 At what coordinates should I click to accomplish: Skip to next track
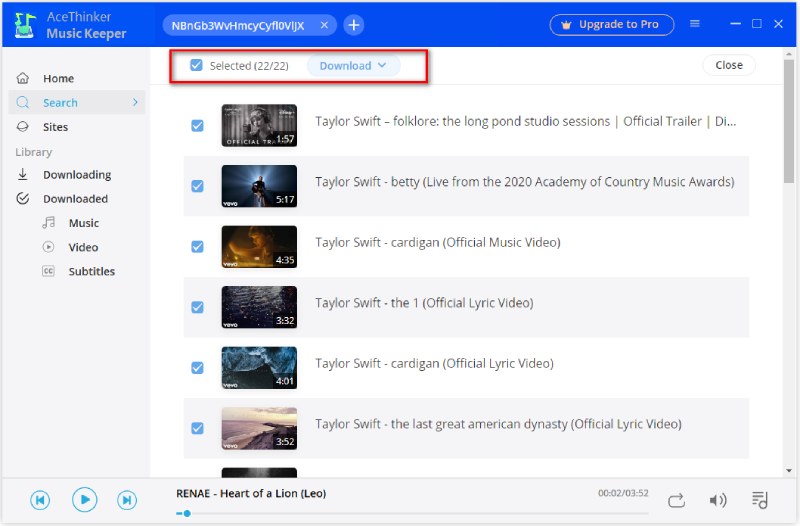127,500
